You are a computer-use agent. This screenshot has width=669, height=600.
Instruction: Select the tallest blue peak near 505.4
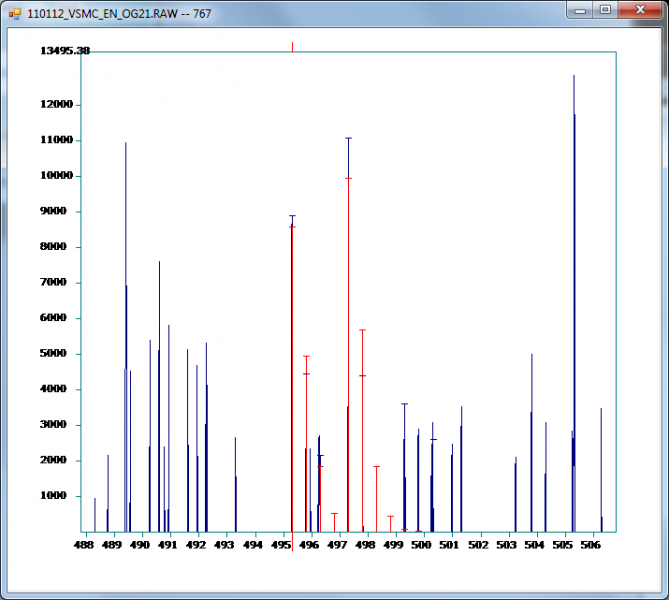574,300
